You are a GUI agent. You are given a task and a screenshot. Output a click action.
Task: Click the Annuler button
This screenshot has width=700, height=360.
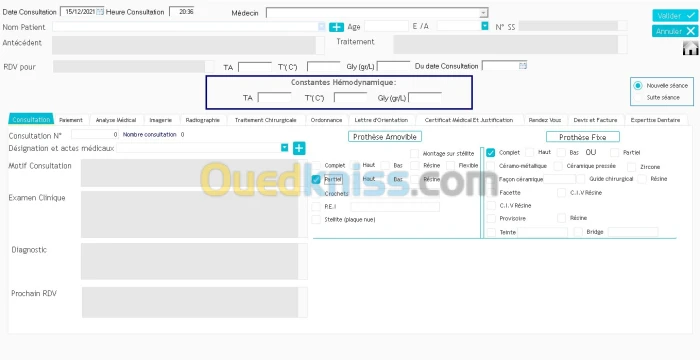click(x=675, y=31)
